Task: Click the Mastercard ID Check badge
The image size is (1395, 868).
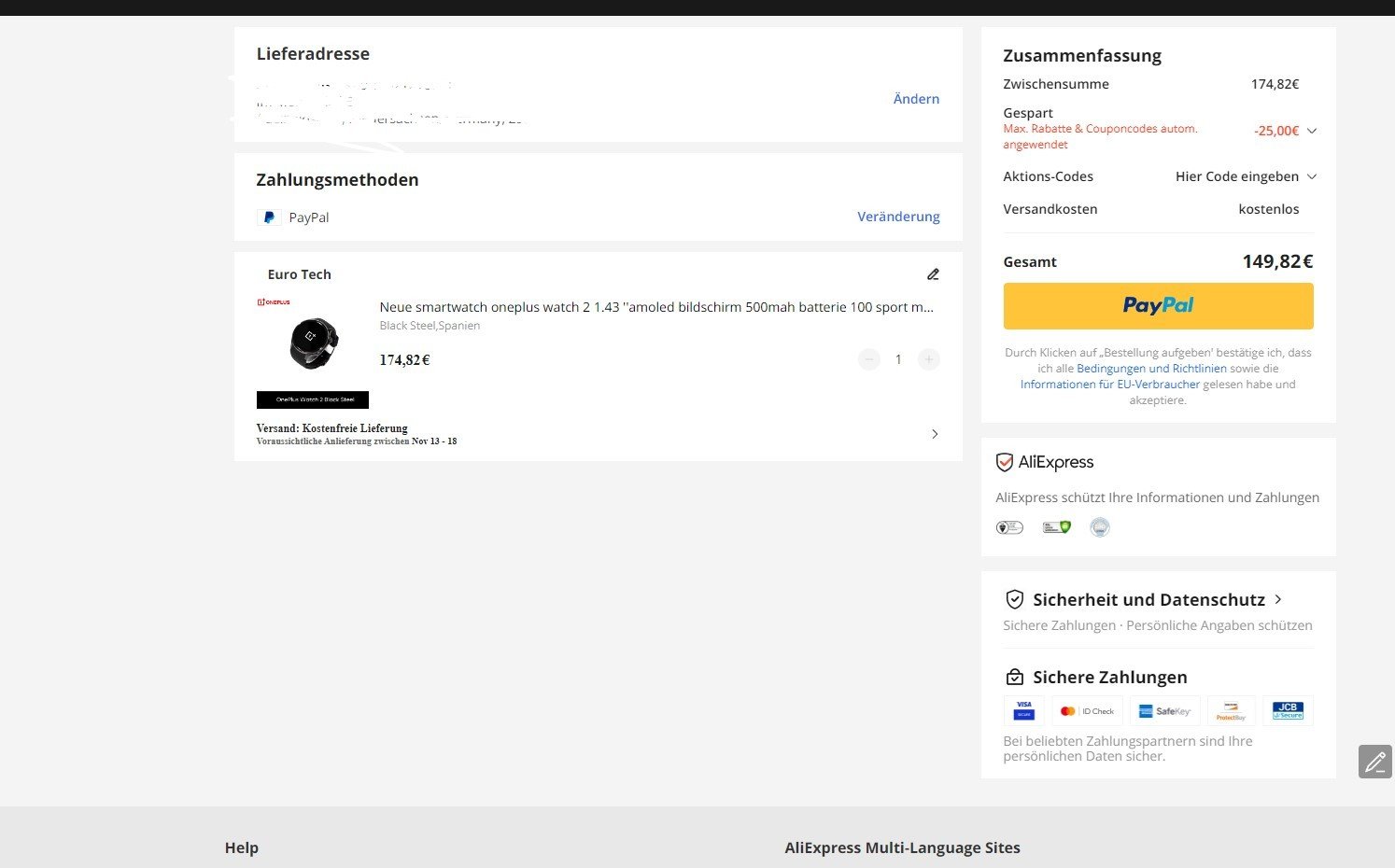Action: pyautogui.click(x=1087, y=710)
